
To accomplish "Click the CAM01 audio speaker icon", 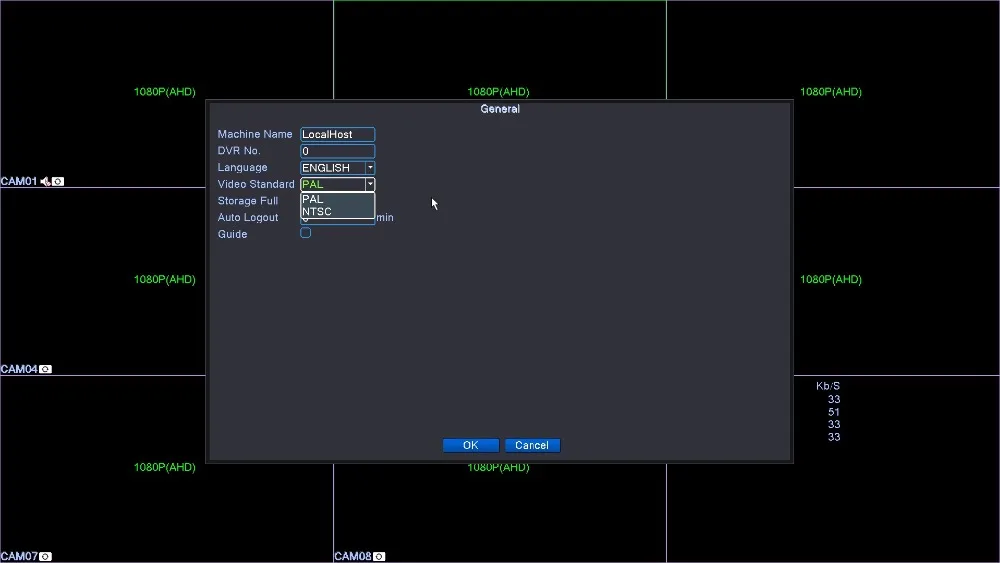I will (45, 182).
